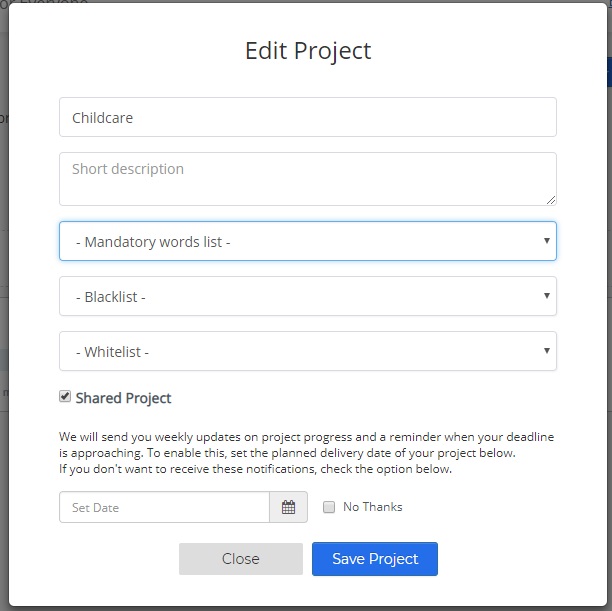Screen dimensions: 612x611
Task: Check the No Thanks checkbox
Action: click(329, 507)
